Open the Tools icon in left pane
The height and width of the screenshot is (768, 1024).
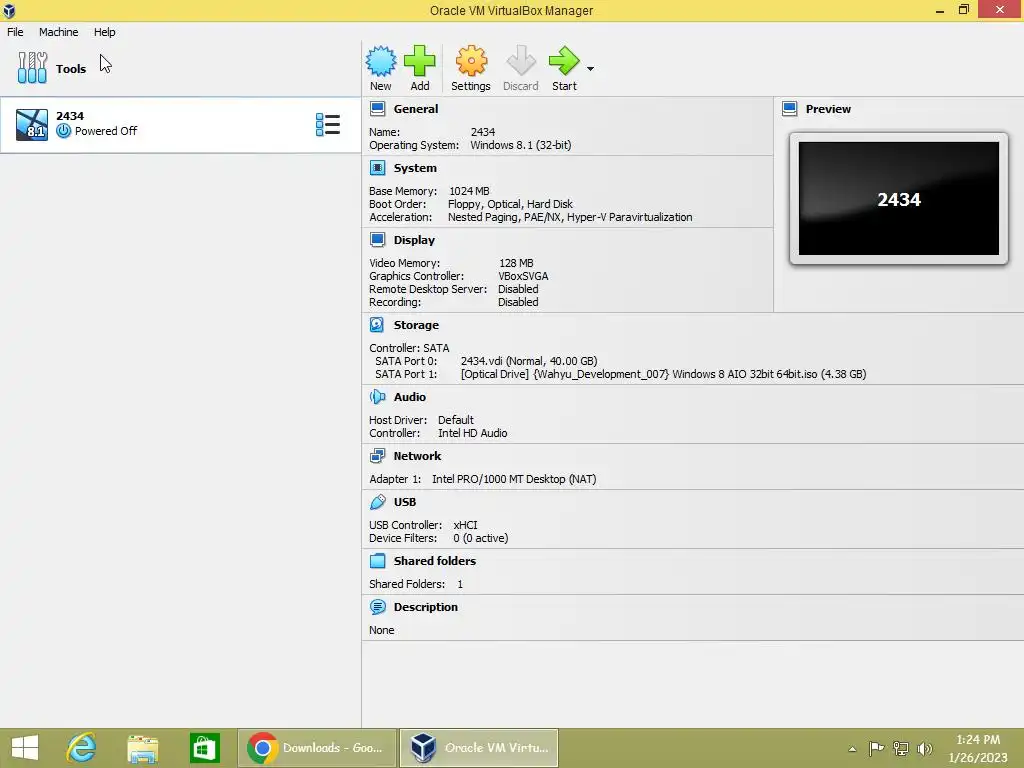click(x=32, y=68)
